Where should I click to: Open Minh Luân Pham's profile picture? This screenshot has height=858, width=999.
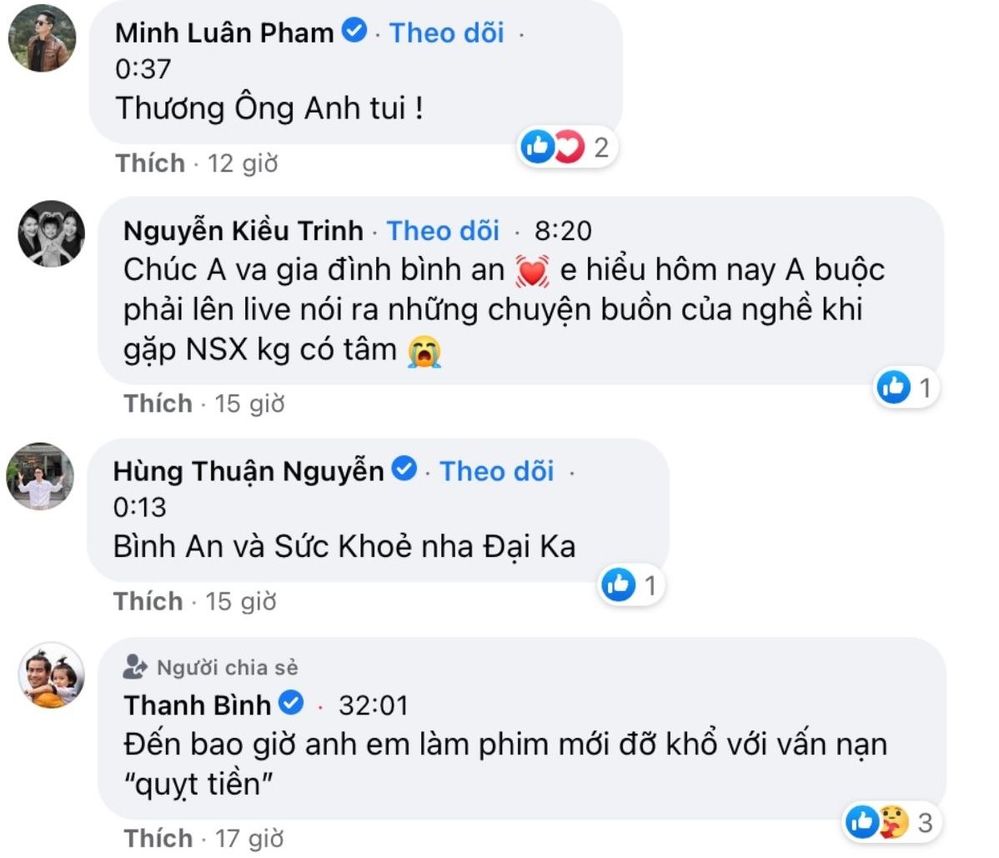tap(41, 39)
